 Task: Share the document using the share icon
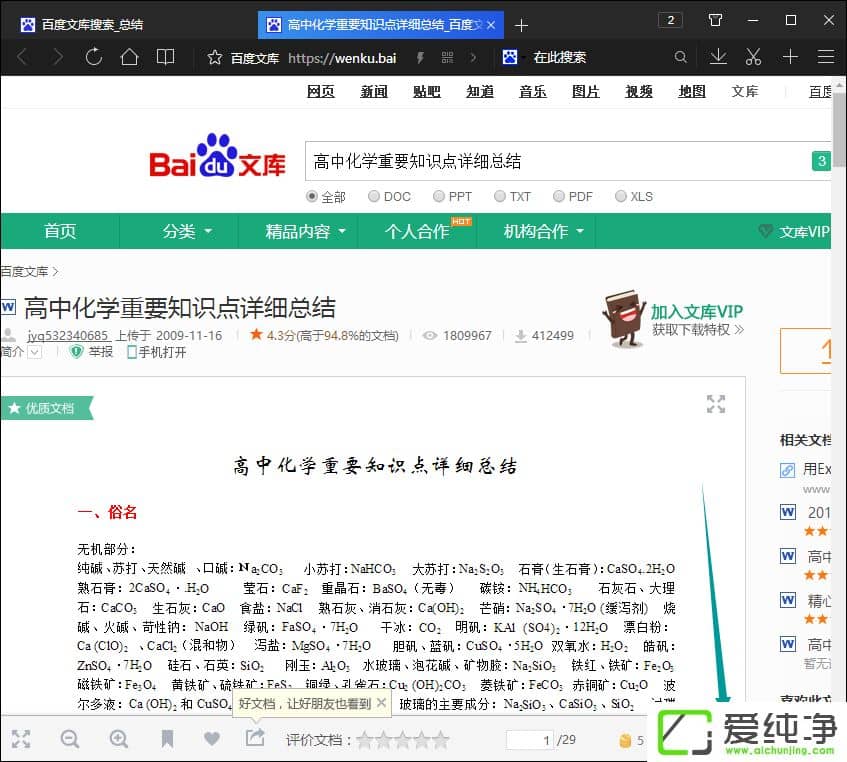pos(255,738)
